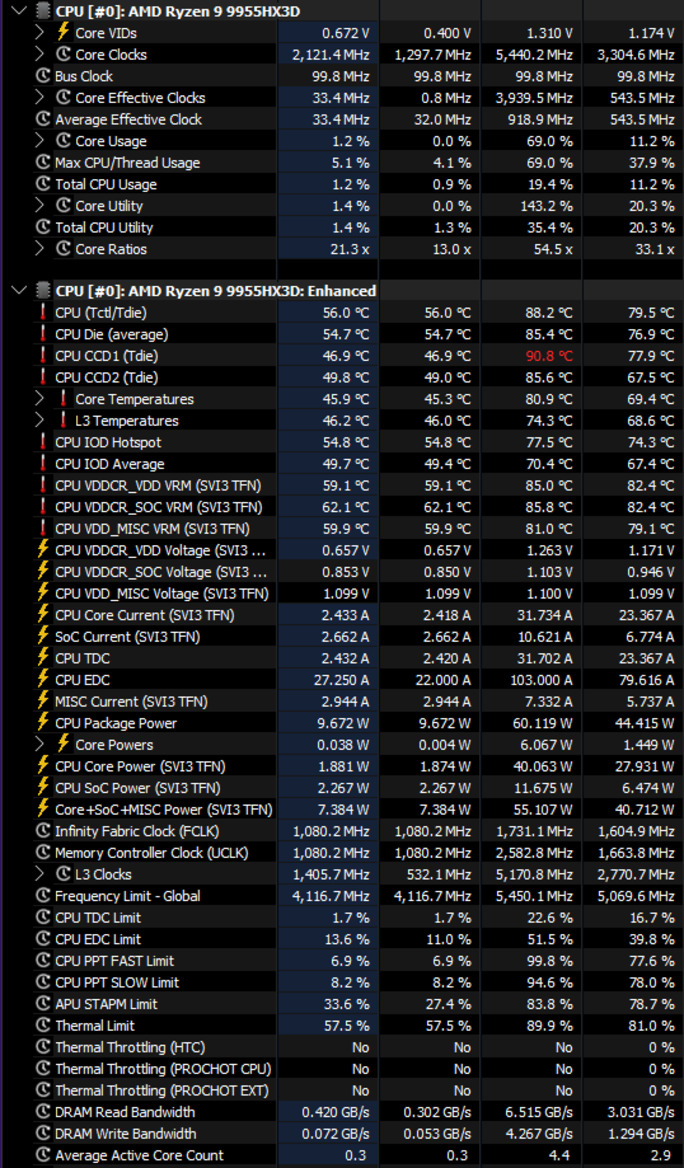Expand the Core Clocks subtree
The width and height of the screenshot is (684, 1168).
pyautogui.click(x=39, y=54)
